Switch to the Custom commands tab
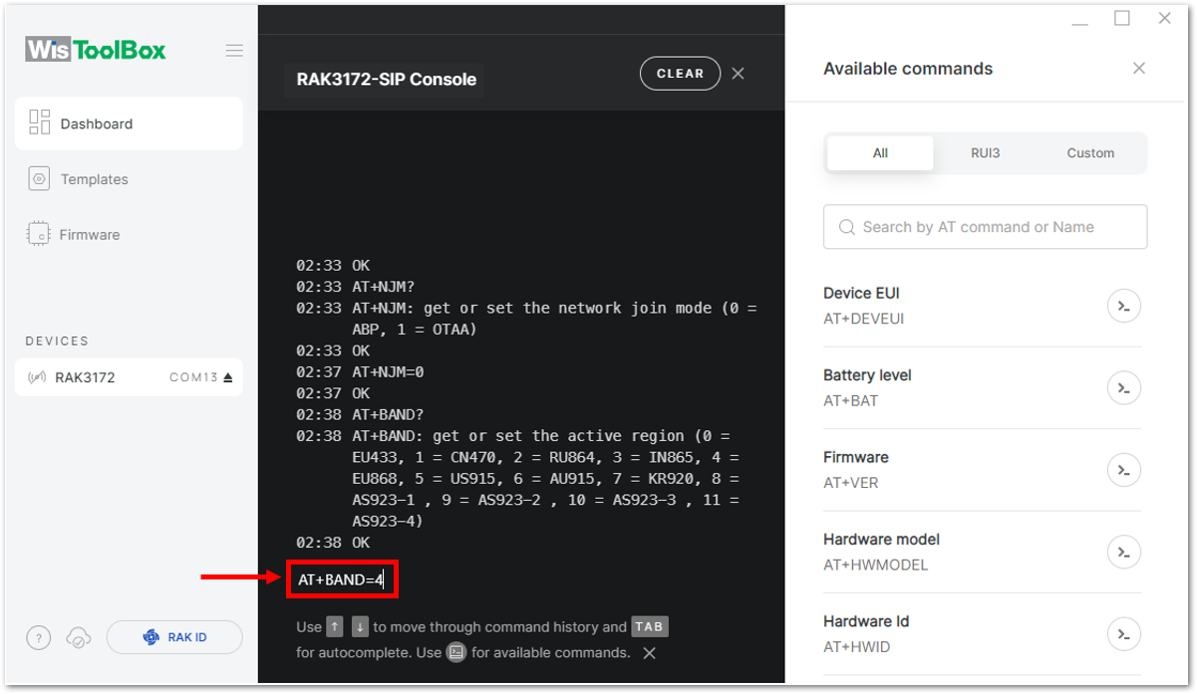 coord(1090,153)
